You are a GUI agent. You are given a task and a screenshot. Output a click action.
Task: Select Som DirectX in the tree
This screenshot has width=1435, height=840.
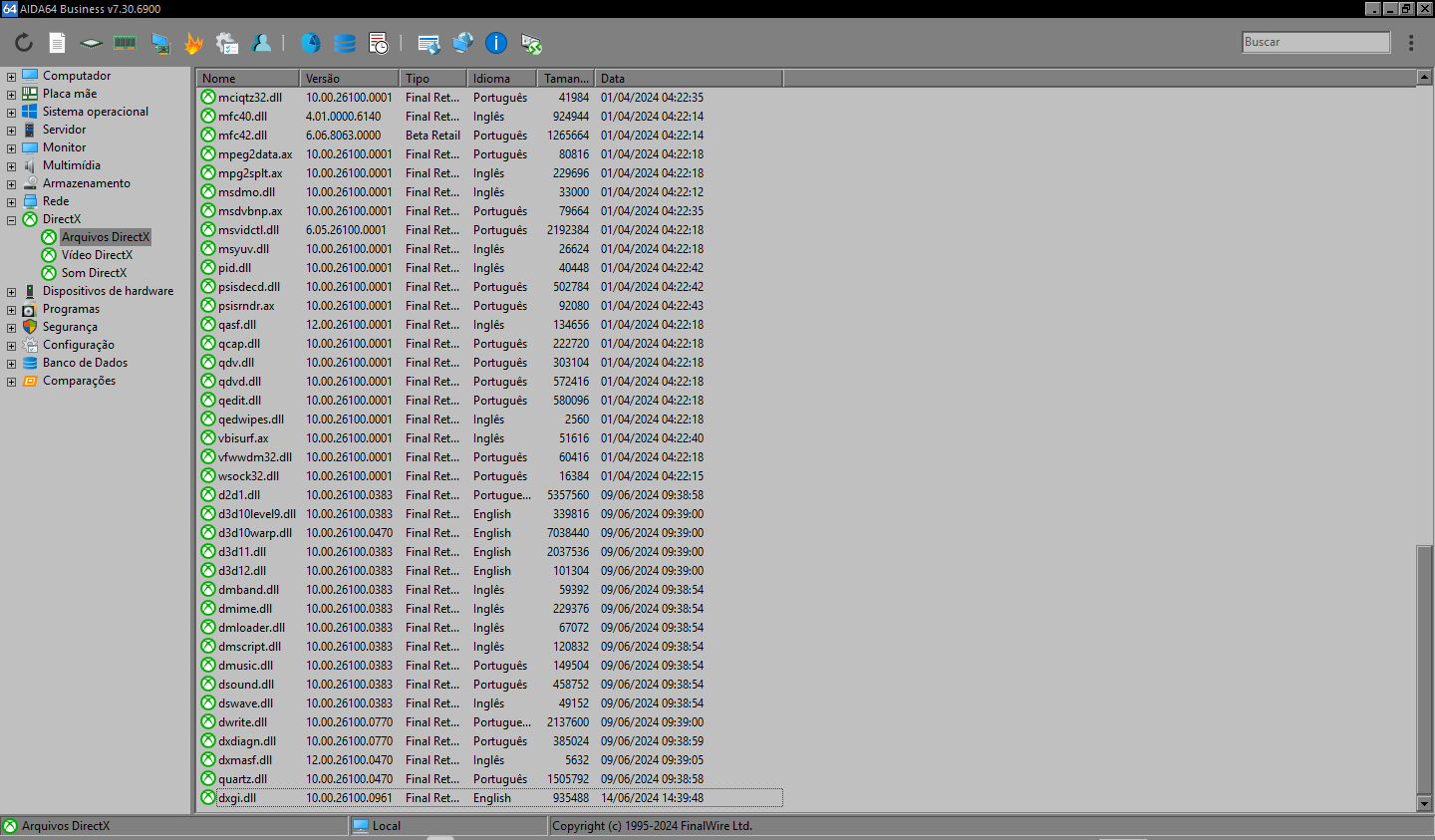tap(94, 273)
